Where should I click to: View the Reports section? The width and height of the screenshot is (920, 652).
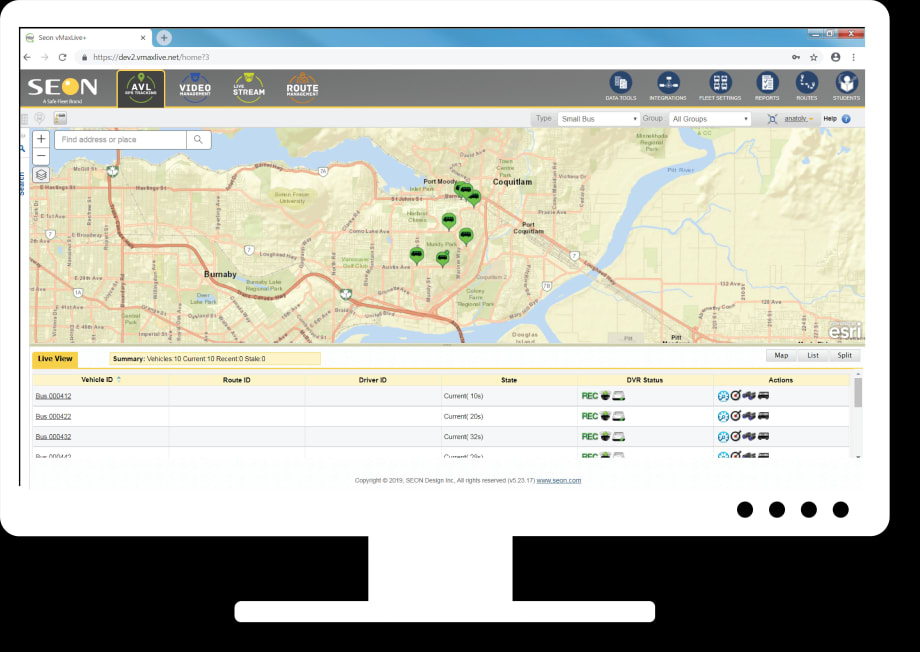coord(767,85)
